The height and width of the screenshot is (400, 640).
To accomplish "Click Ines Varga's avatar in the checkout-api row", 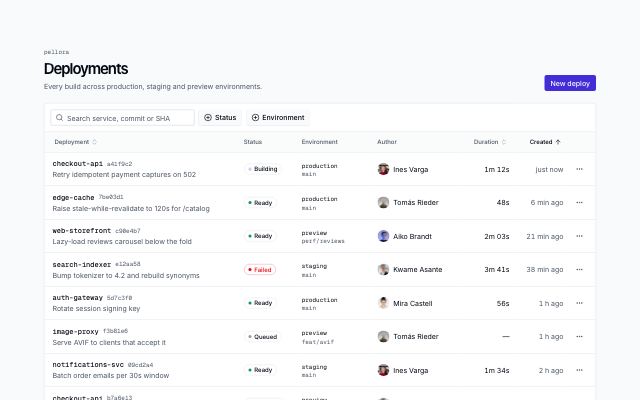I will (383, 169).
